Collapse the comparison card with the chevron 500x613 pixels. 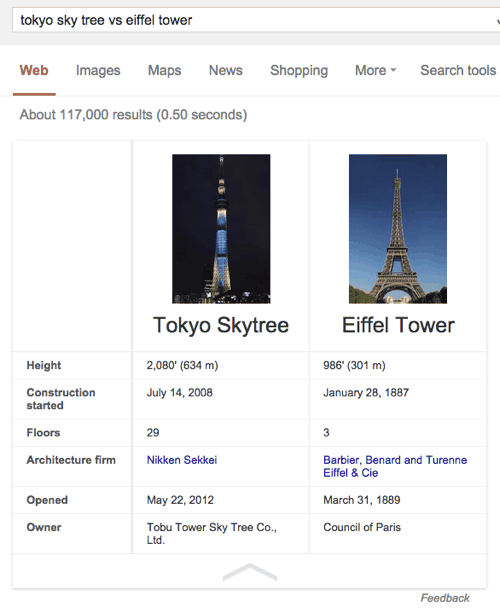[x=250, y=572]
